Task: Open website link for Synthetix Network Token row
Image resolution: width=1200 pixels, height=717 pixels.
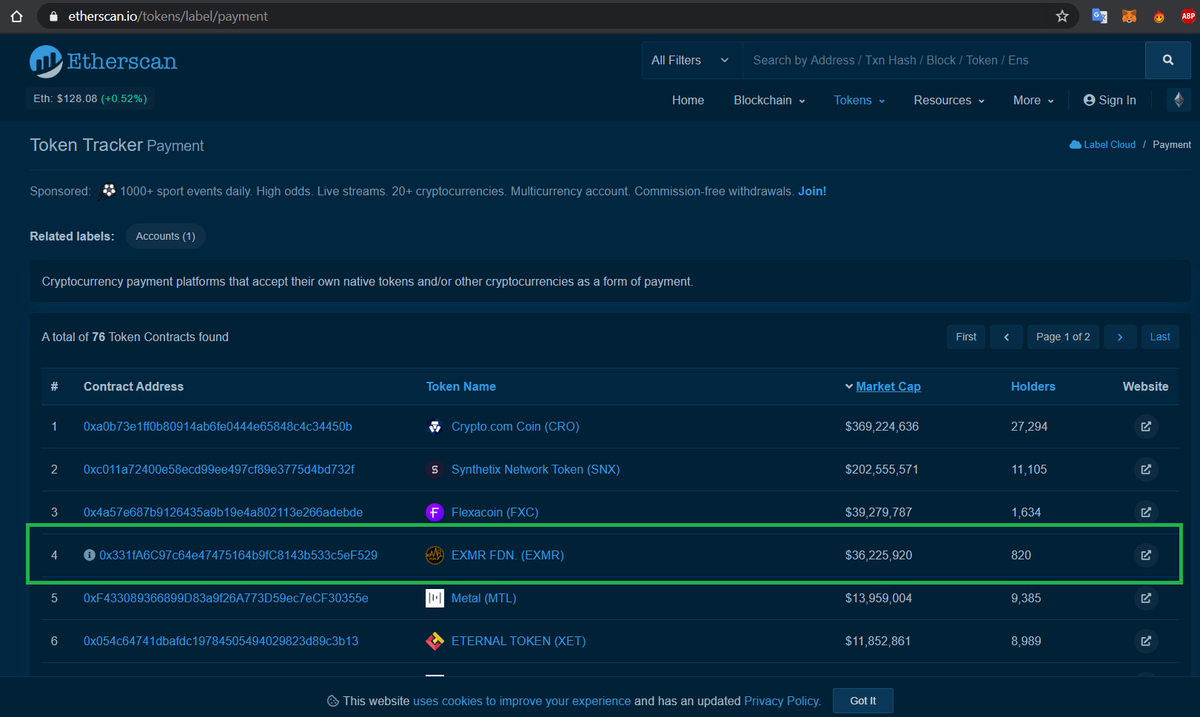Action: [1146, 469]
